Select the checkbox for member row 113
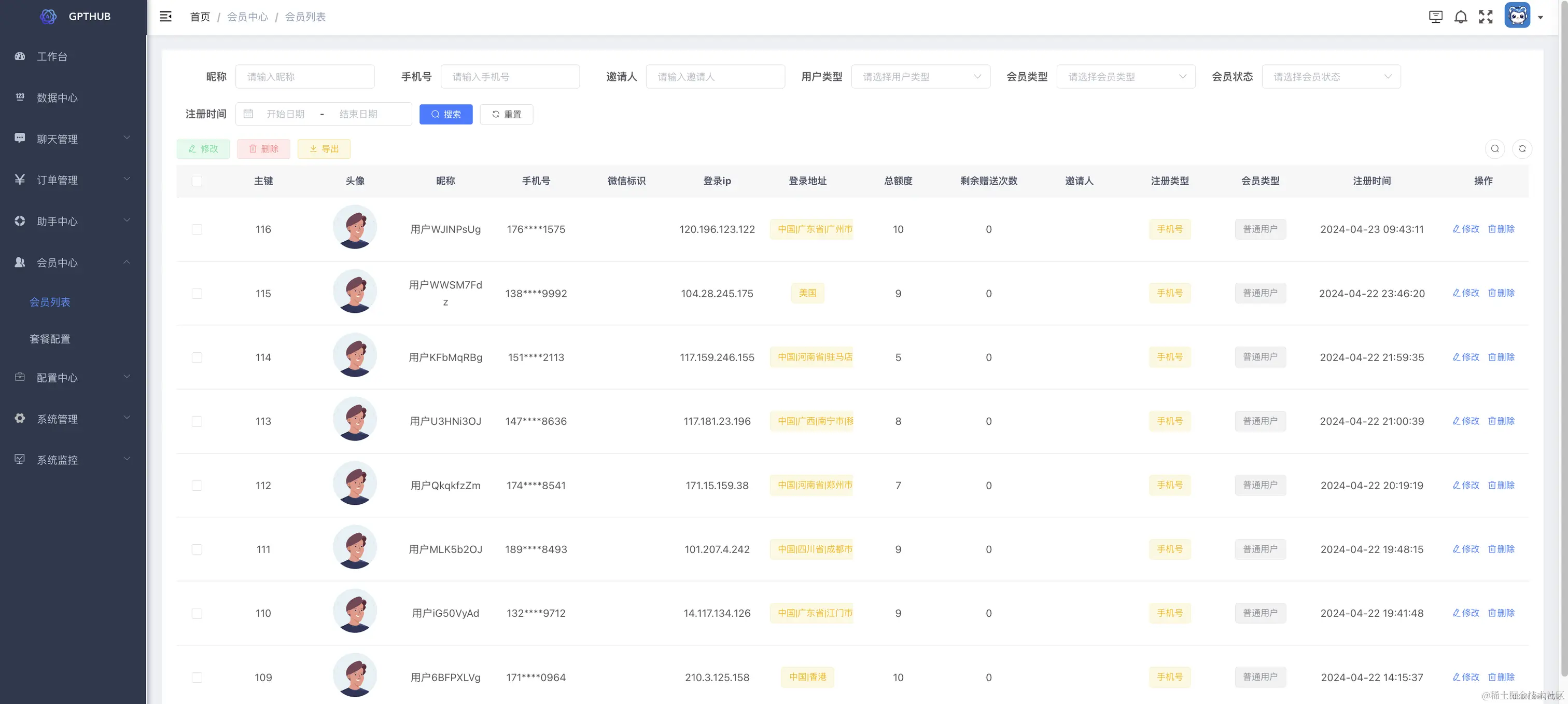The height and width of the screenshot is (704, 1568). [197, 421]
